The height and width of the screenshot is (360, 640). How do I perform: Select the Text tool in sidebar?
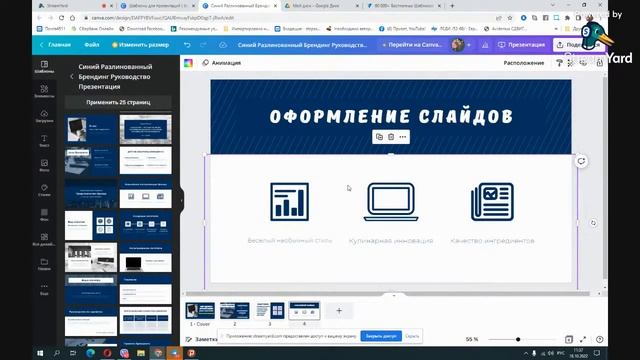click(44, 140)
